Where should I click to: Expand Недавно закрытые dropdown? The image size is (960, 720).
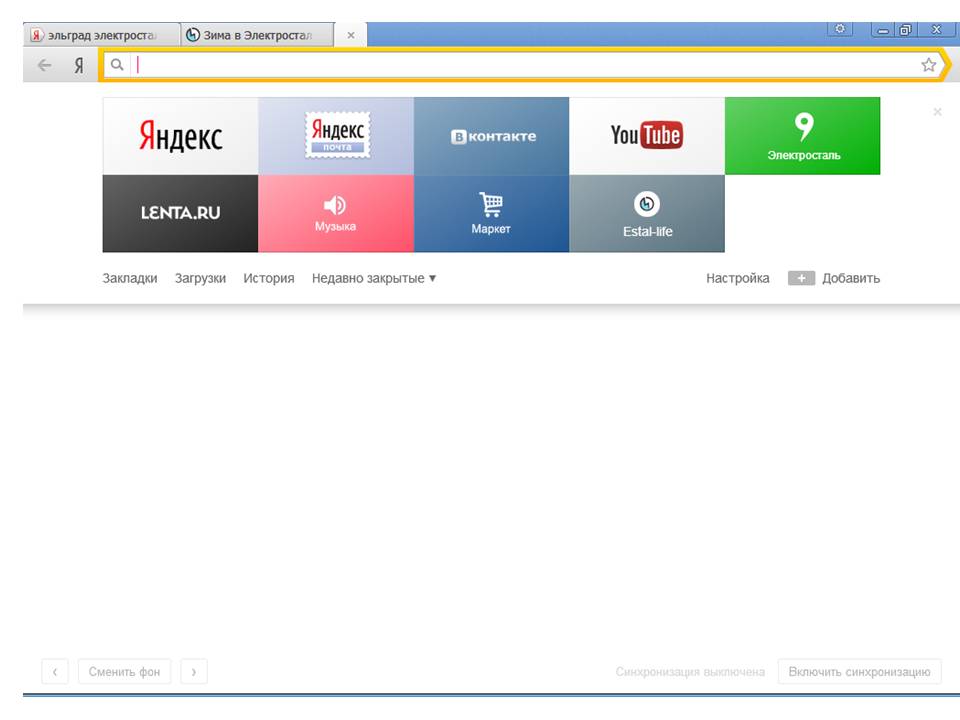point(374,278)
